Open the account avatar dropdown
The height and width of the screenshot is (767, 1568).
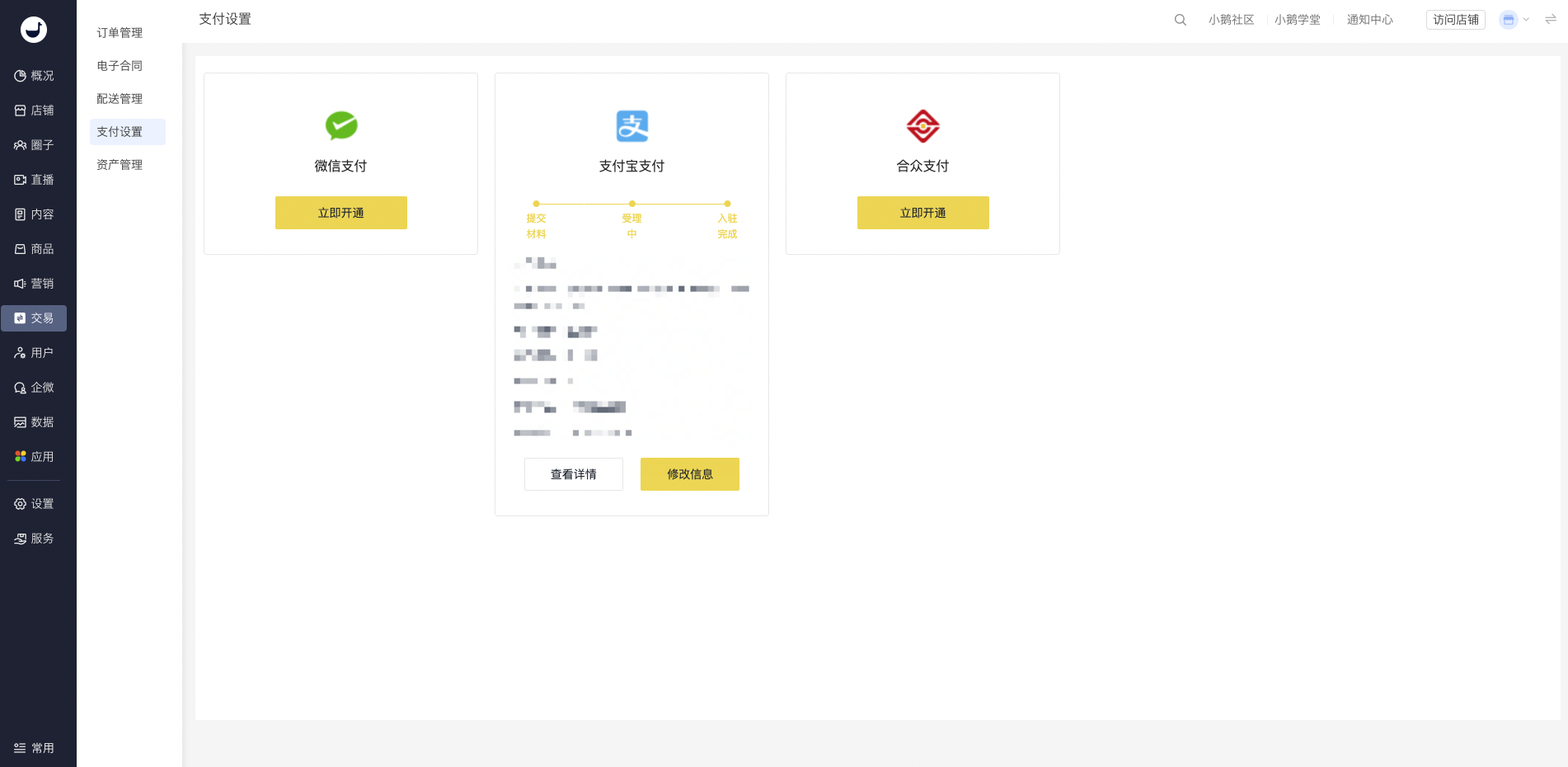1514,20
